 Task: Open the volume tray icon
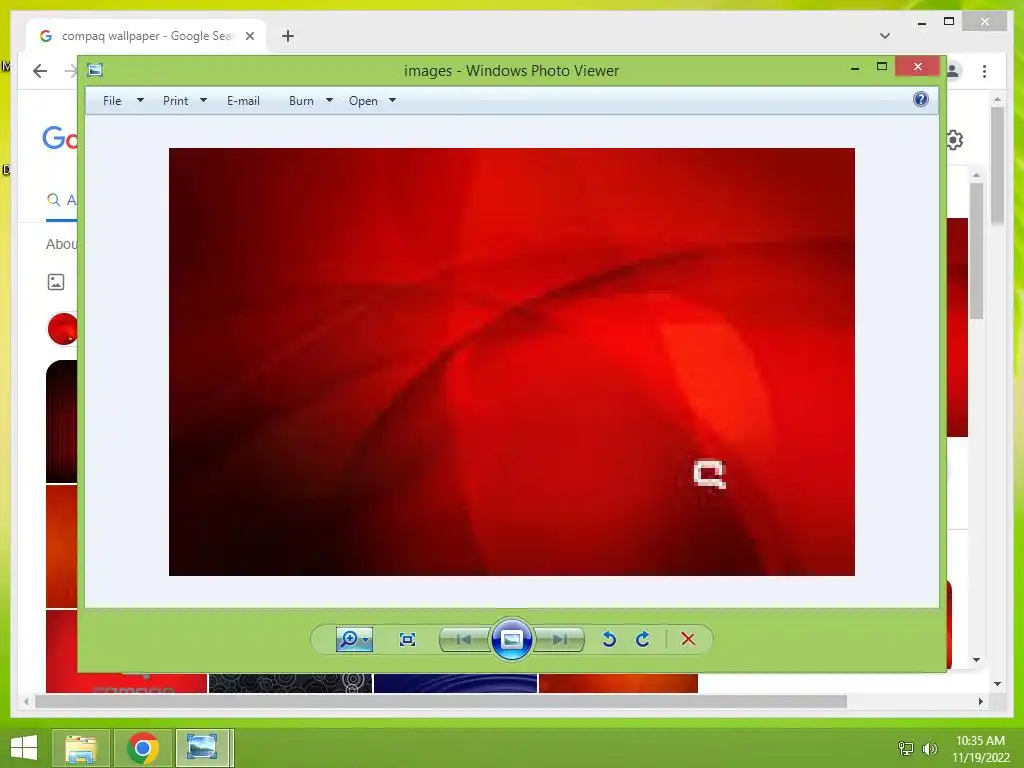tap(930, 748)
